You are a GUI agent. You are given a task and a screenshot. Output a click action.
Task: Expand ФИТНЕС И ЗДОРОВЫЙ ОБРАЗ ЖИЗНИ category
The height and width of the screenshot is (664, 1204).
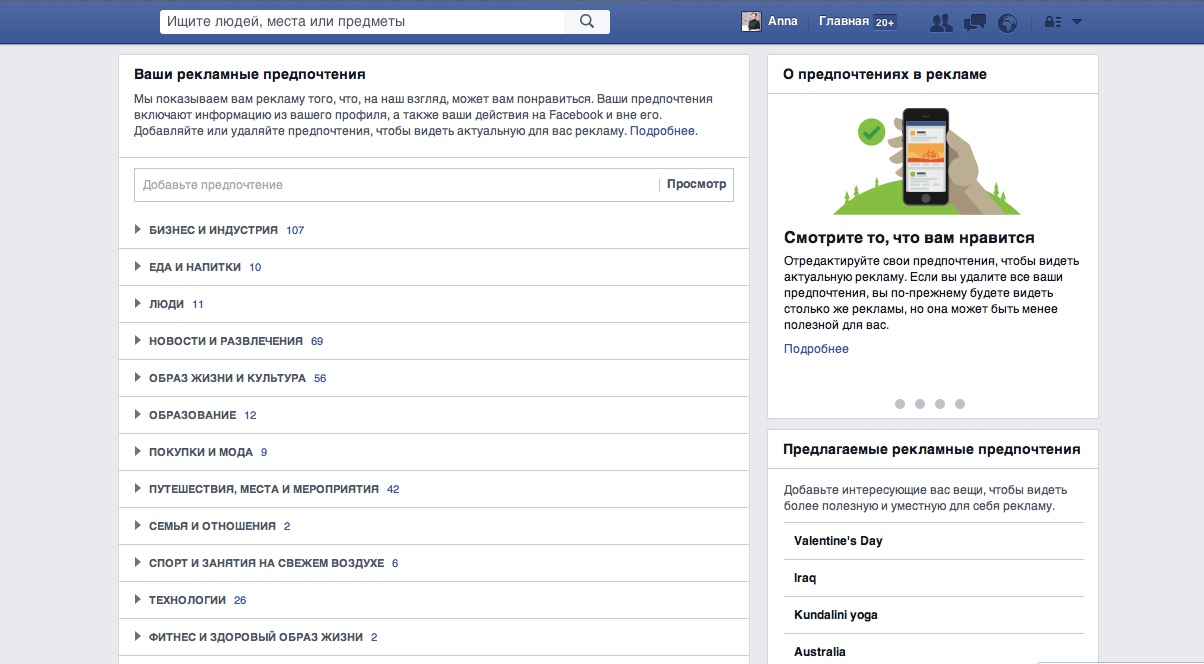click(434, 637)
